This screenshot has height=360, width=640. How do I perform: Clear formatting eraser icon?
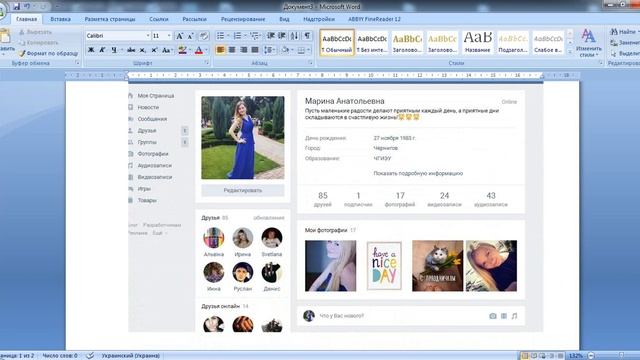pyautogui.click(x=204, y=36)
